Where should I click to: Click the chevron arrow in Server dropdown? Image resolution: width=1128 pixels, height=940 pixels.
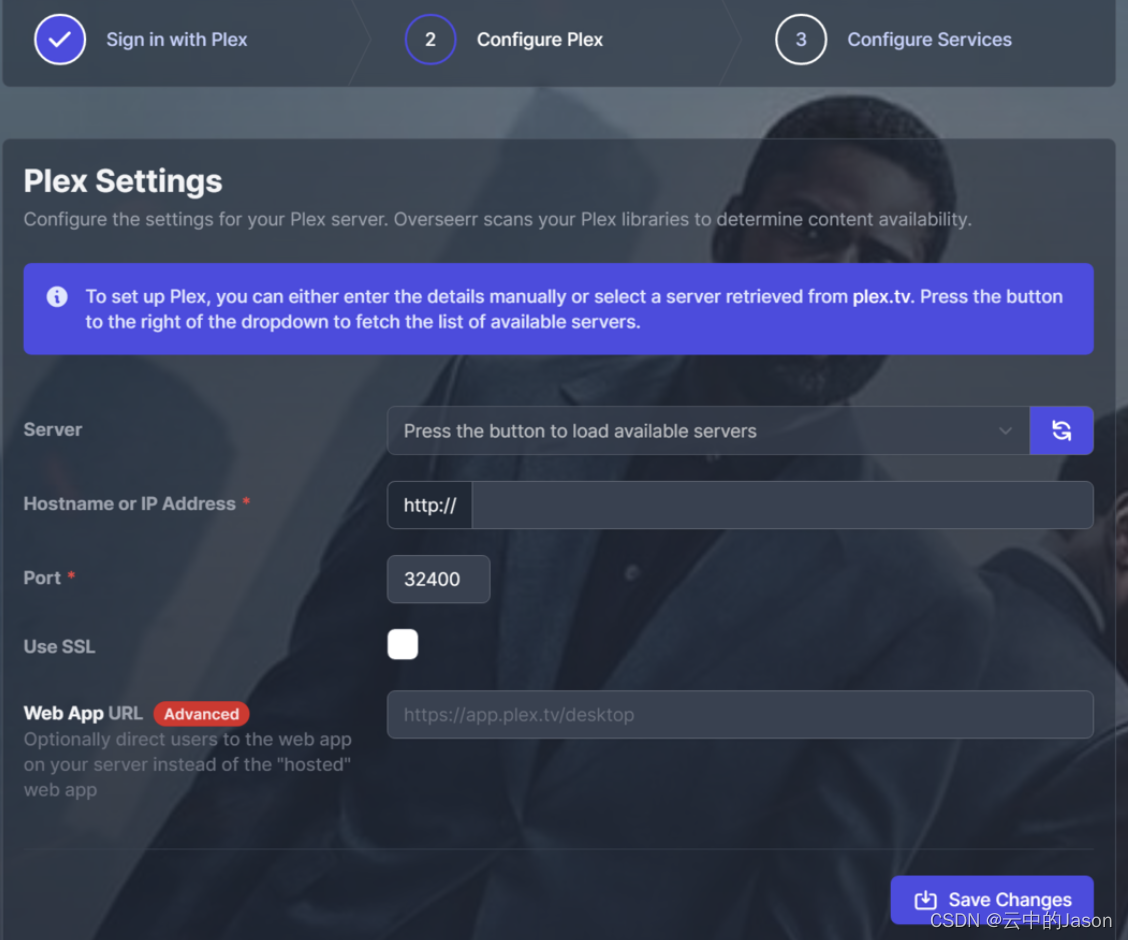click(x=1005, y=431)
